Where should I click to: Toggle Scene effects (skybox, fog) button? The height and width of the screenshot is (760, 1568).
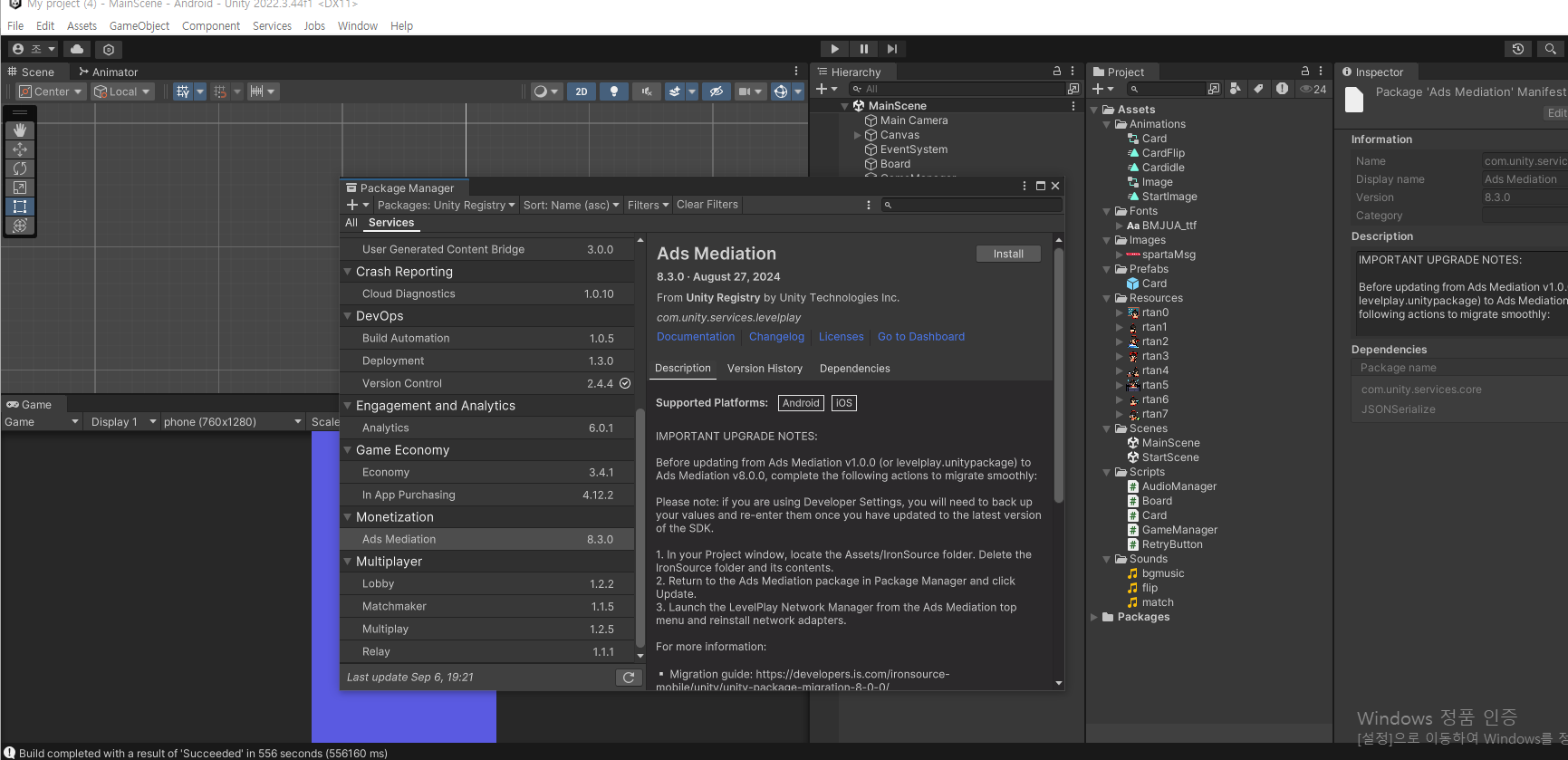(x=675, y=91)
